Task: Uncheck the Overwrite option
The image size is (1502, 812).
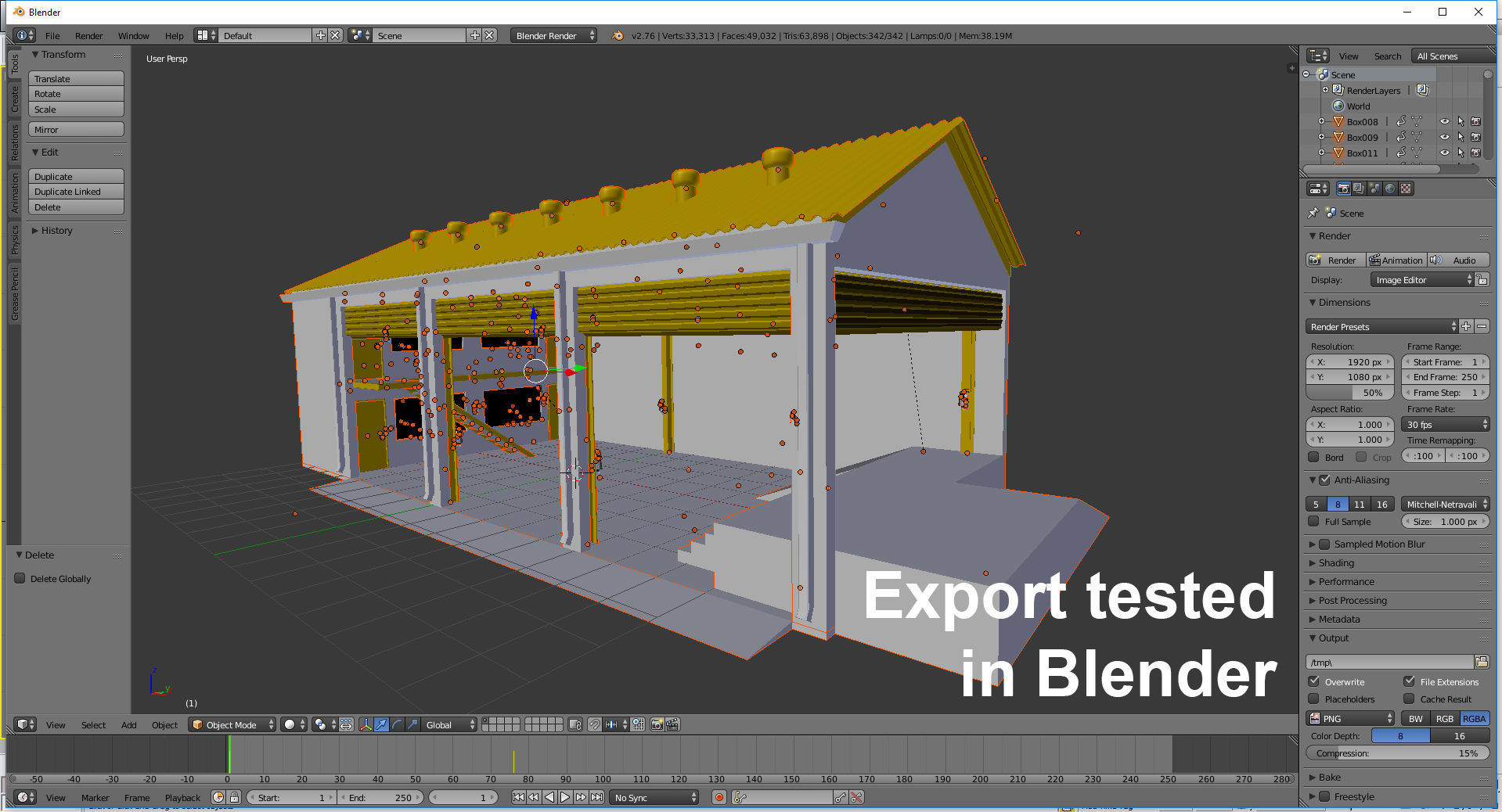Action: tap(1313, 681)
